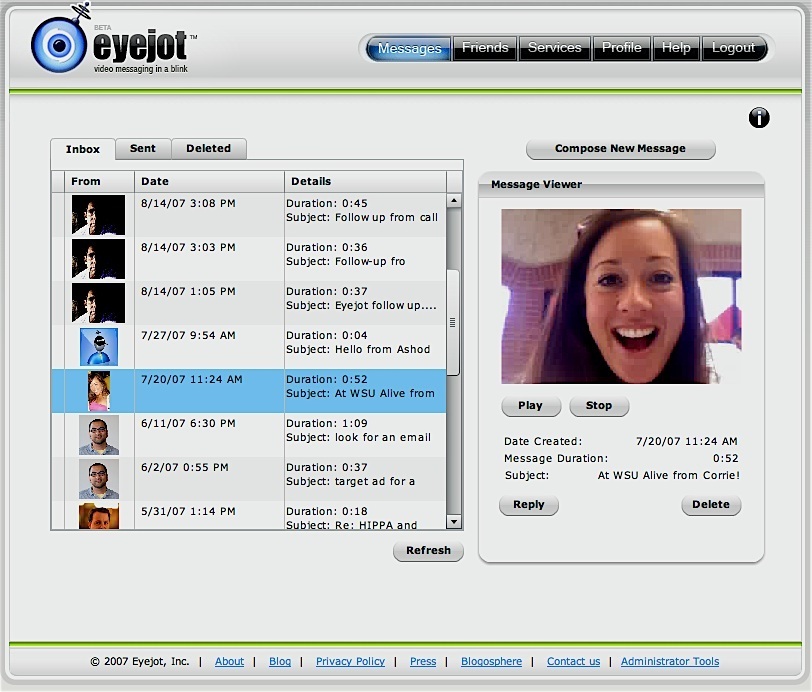Play the video message

point(530,406)
